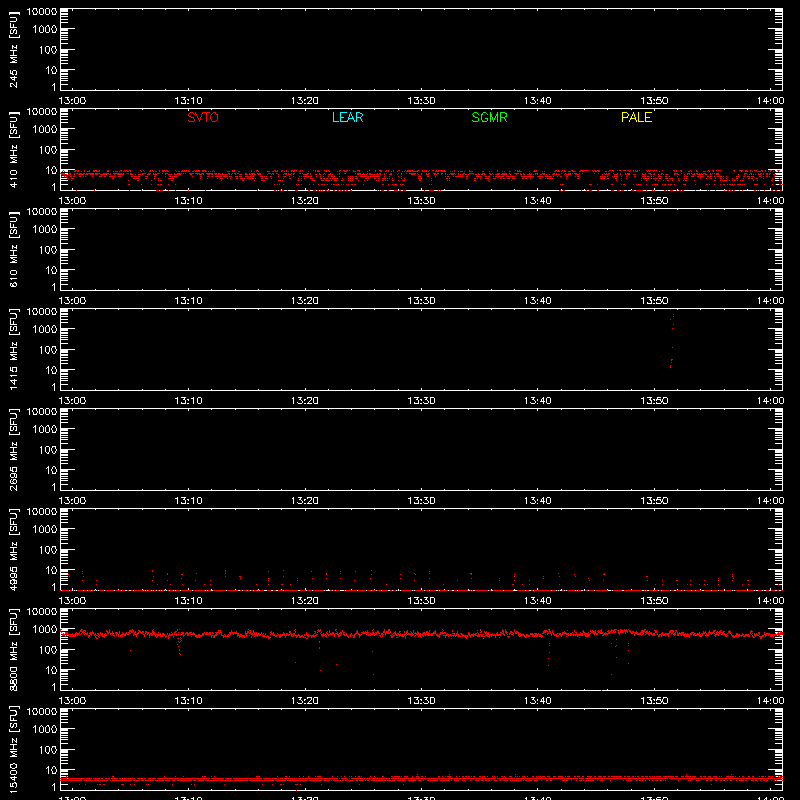
Task: Click 14:00 tick label below 2695 MHz panel
Action: (x=770, y=501)
